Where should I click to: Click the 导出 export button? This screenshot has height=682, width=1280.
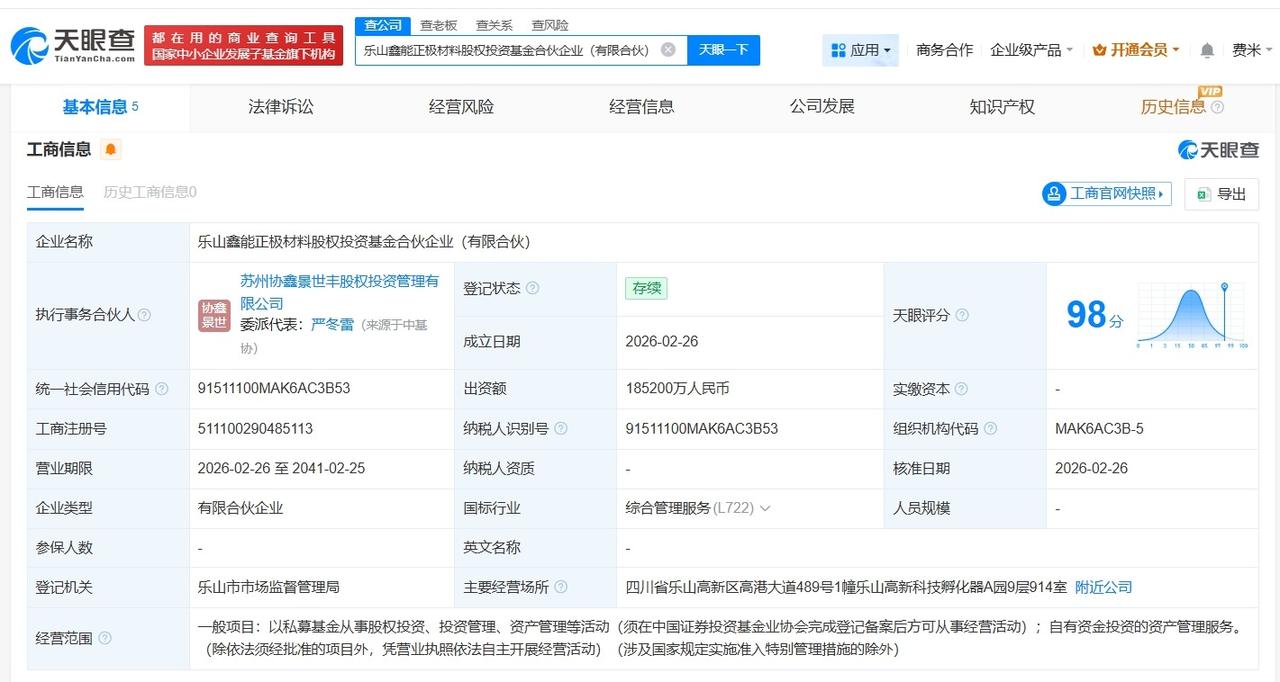(1221, 194)
